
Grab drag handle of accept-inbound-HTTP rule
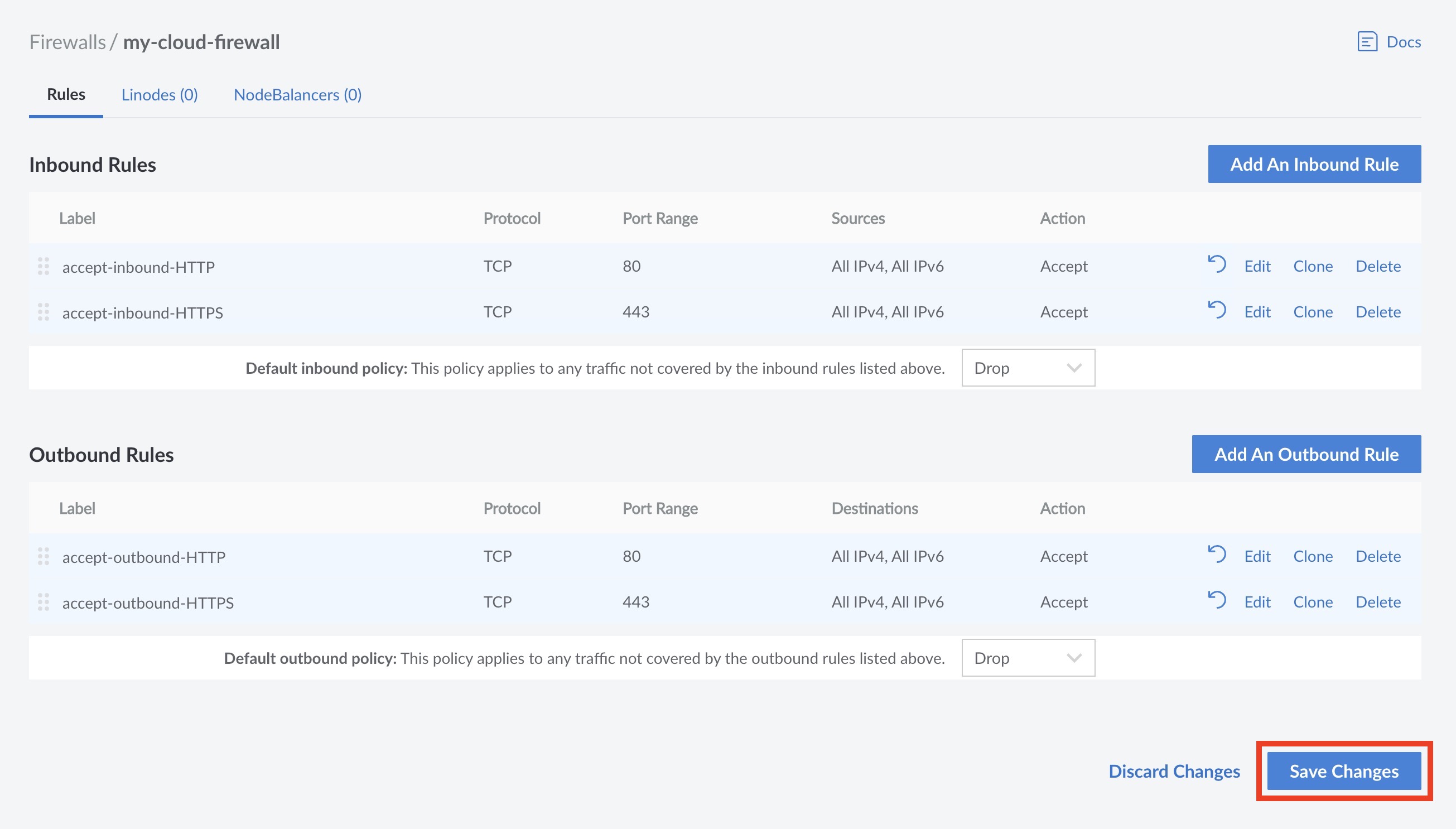44,266
